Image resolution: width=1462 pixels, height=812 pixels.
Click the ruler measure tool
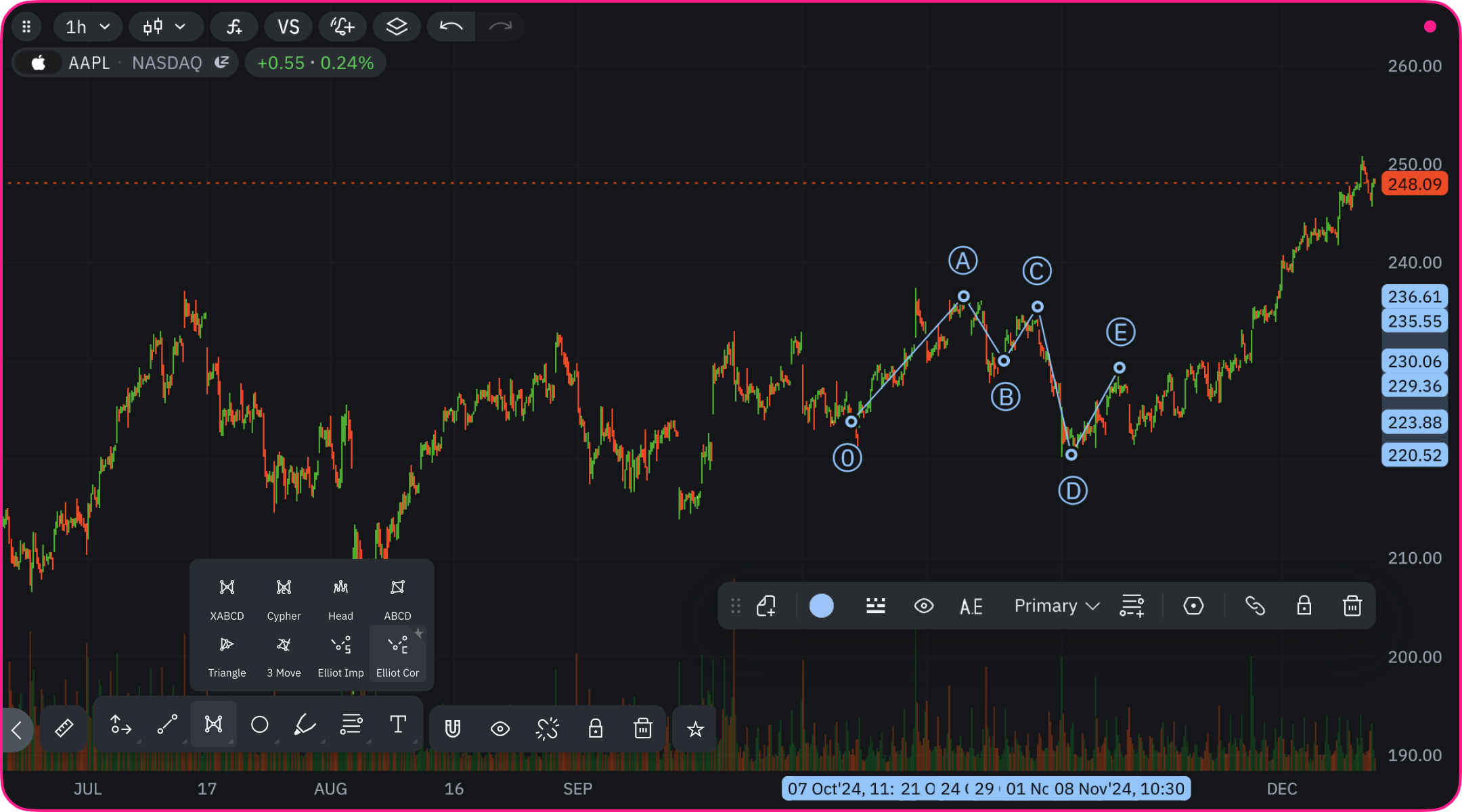click(x=64, y=728)
